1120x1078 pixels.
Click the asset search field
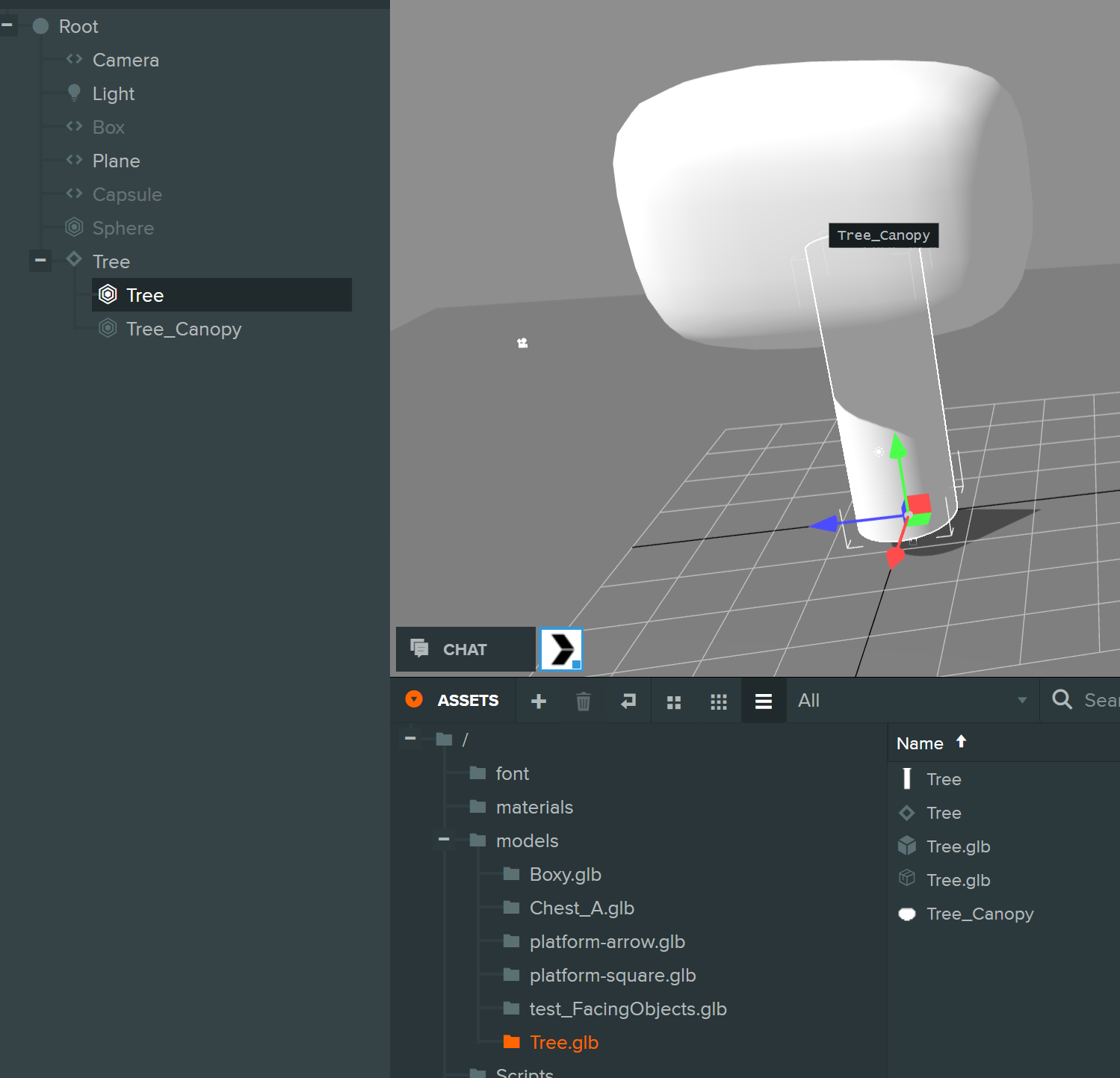tap(1100, 701)
